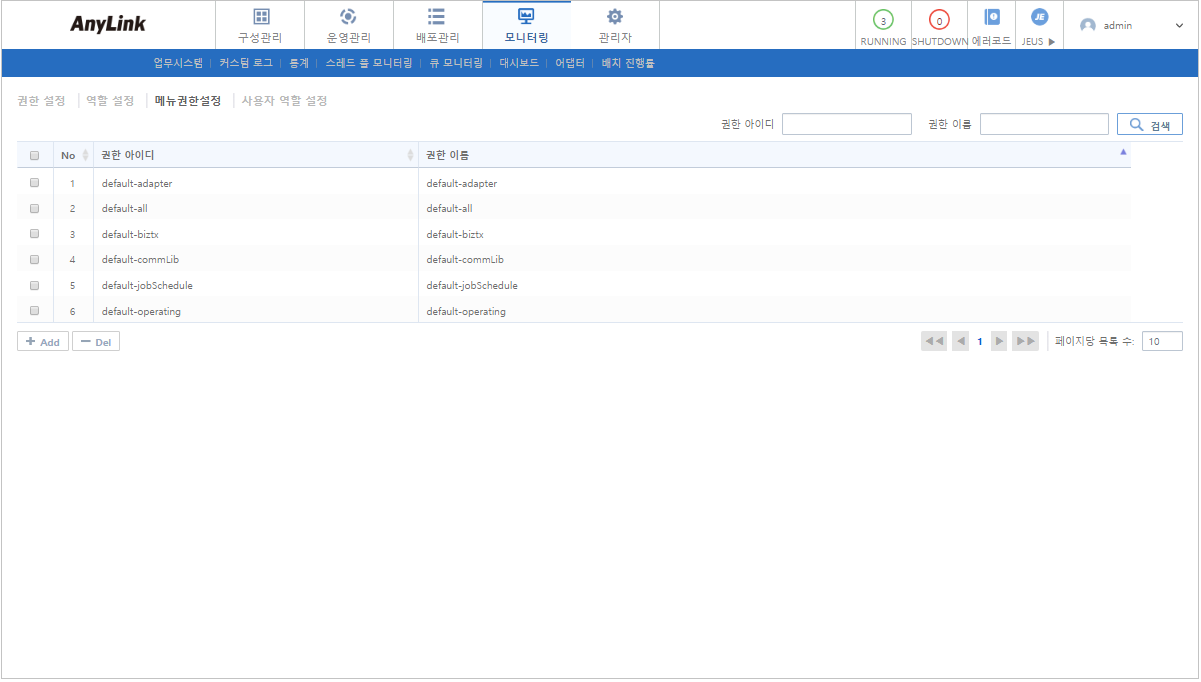Open the 배포관리 list icon

click(437, 17)
